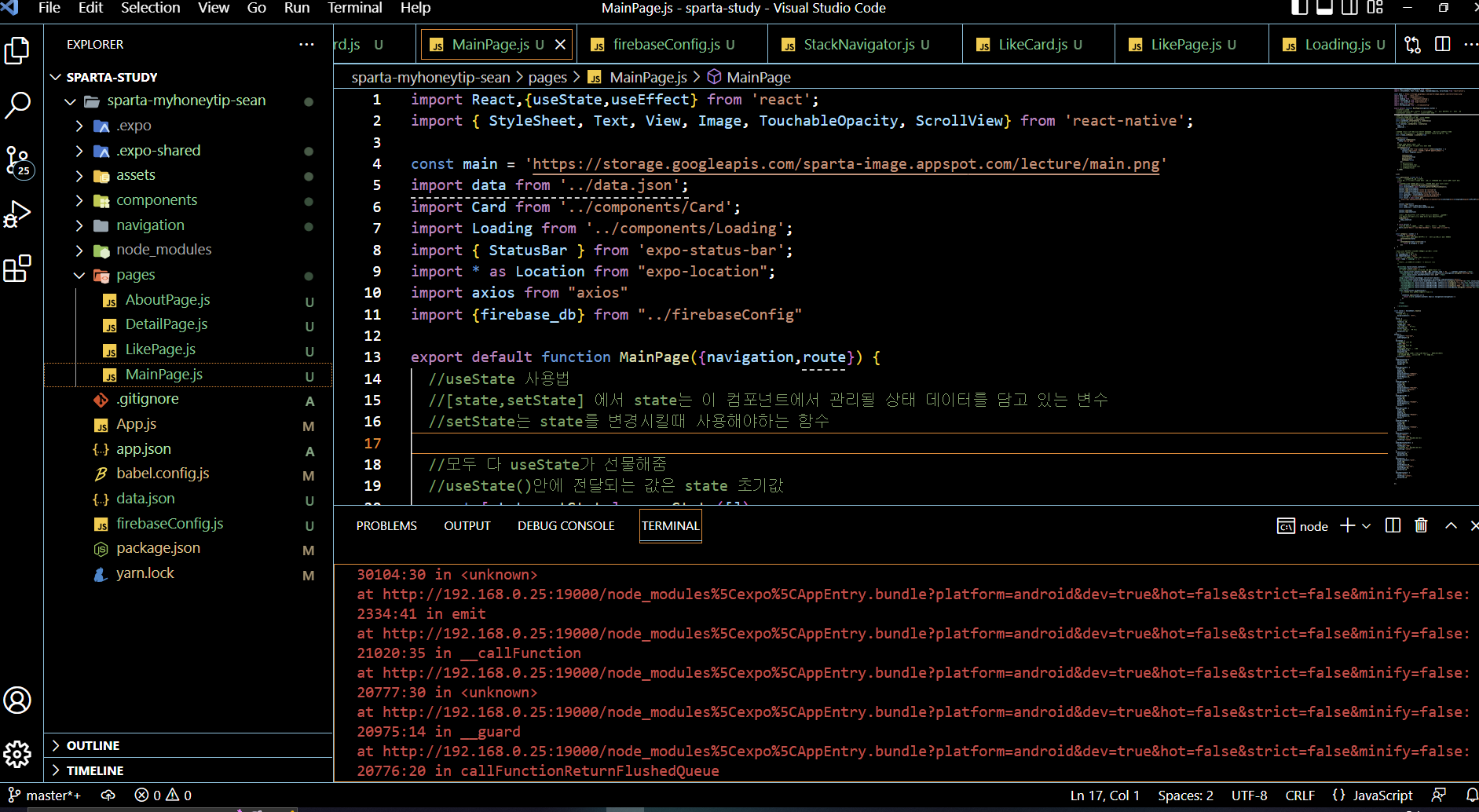Screen dimensions: 1479x812
Task: Click Ln 17, Col 1 in status bar
Action: coord(1105,796)
